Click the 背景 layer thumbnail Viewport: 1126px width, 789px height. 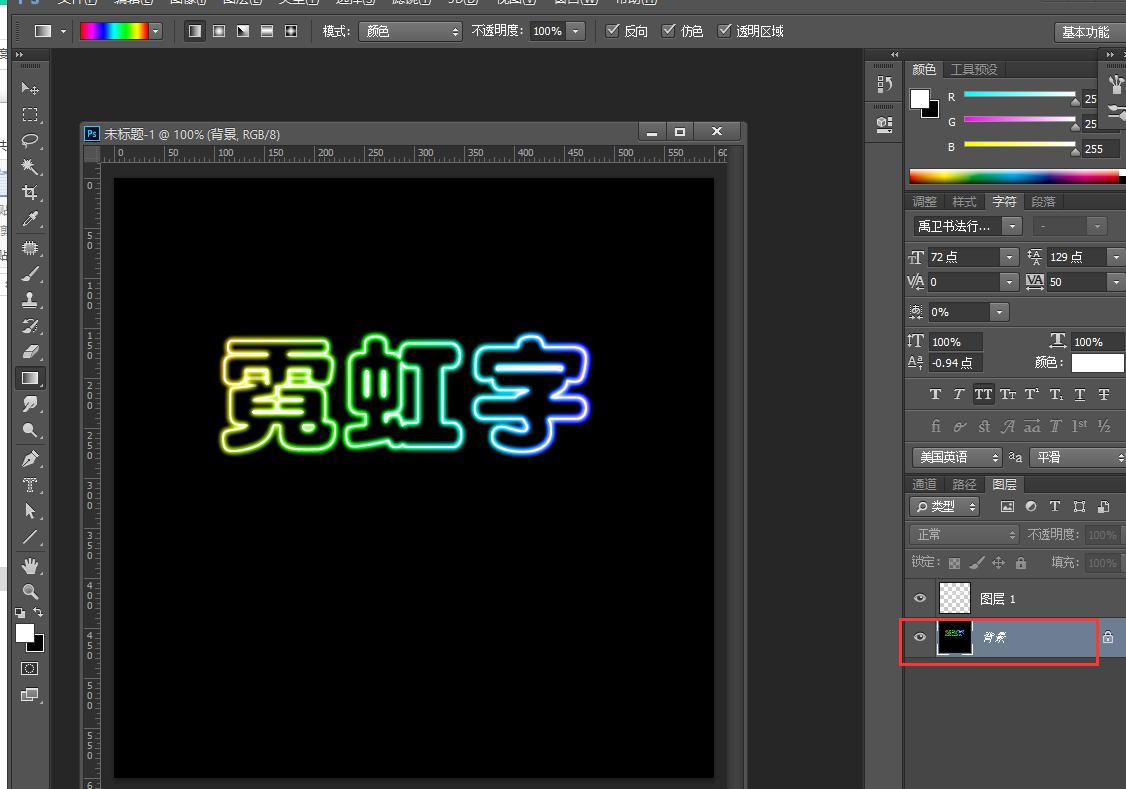pyautogui.click(x=954, y=638)
